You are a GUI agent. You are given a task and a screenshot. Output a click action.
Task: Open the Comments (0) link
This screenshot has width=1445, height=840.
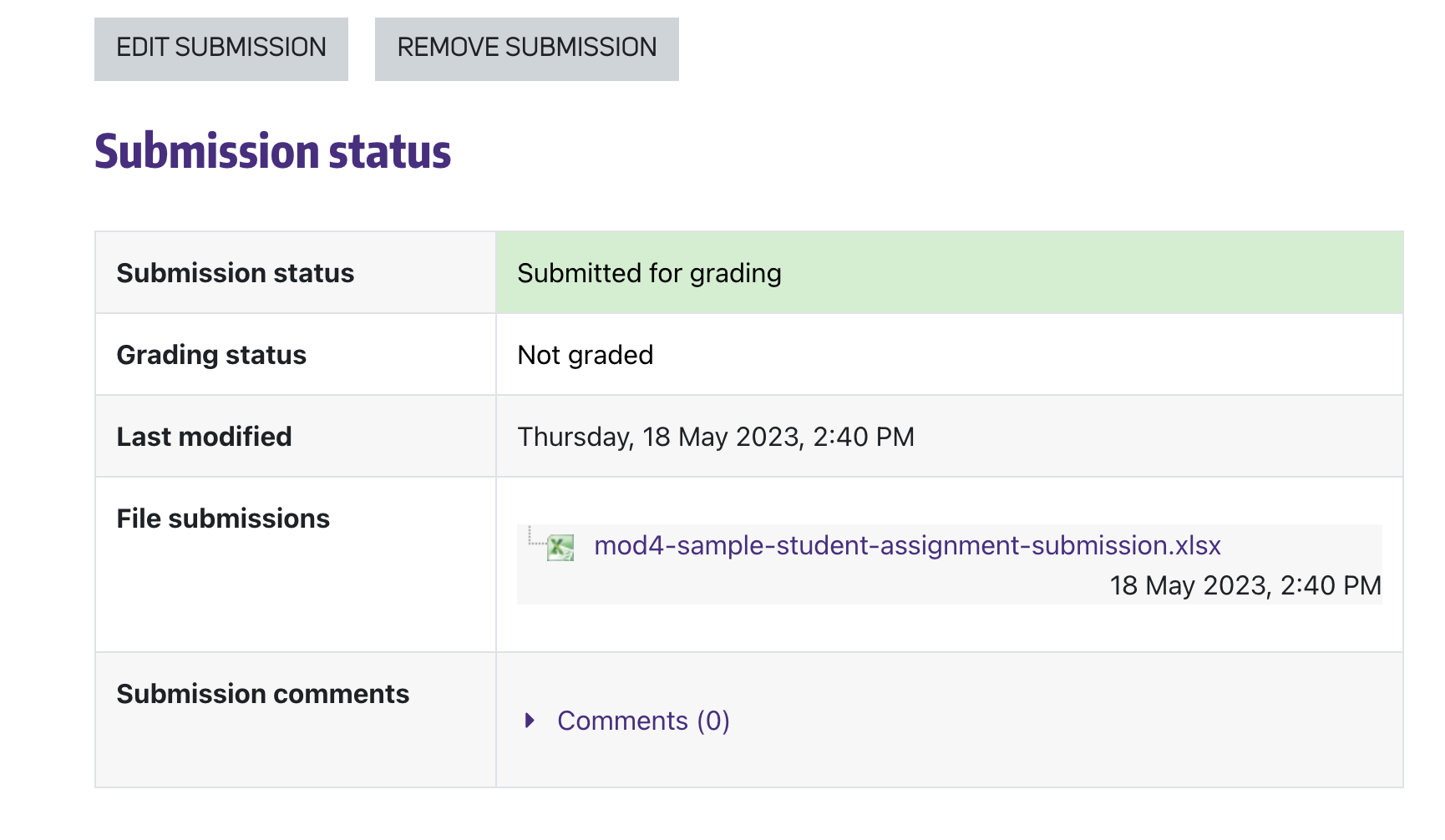click(x=643, y=721)
